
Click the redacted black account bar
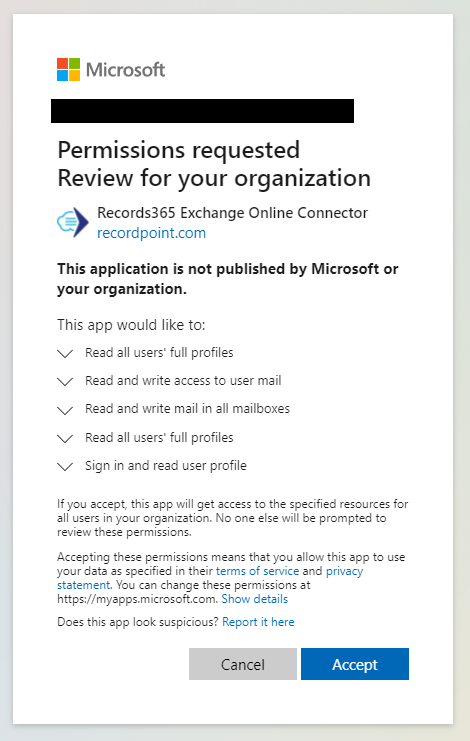point(202,111)
